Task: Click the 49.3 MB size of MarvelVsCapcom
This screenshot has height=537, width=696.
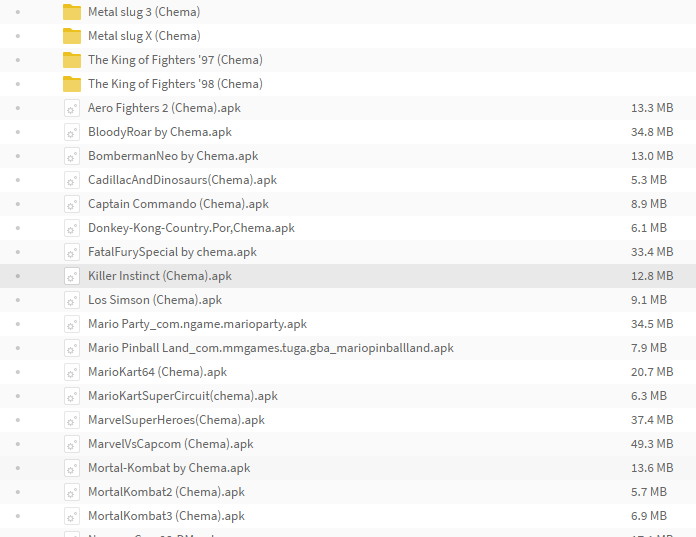Action: (652, 443)
